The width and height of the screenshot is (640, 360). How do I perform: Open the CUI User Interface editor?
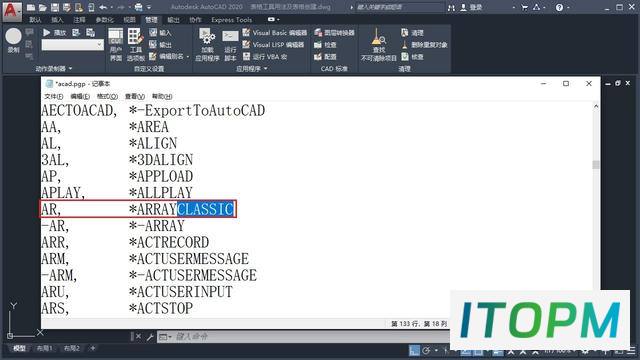pos(116,45)
